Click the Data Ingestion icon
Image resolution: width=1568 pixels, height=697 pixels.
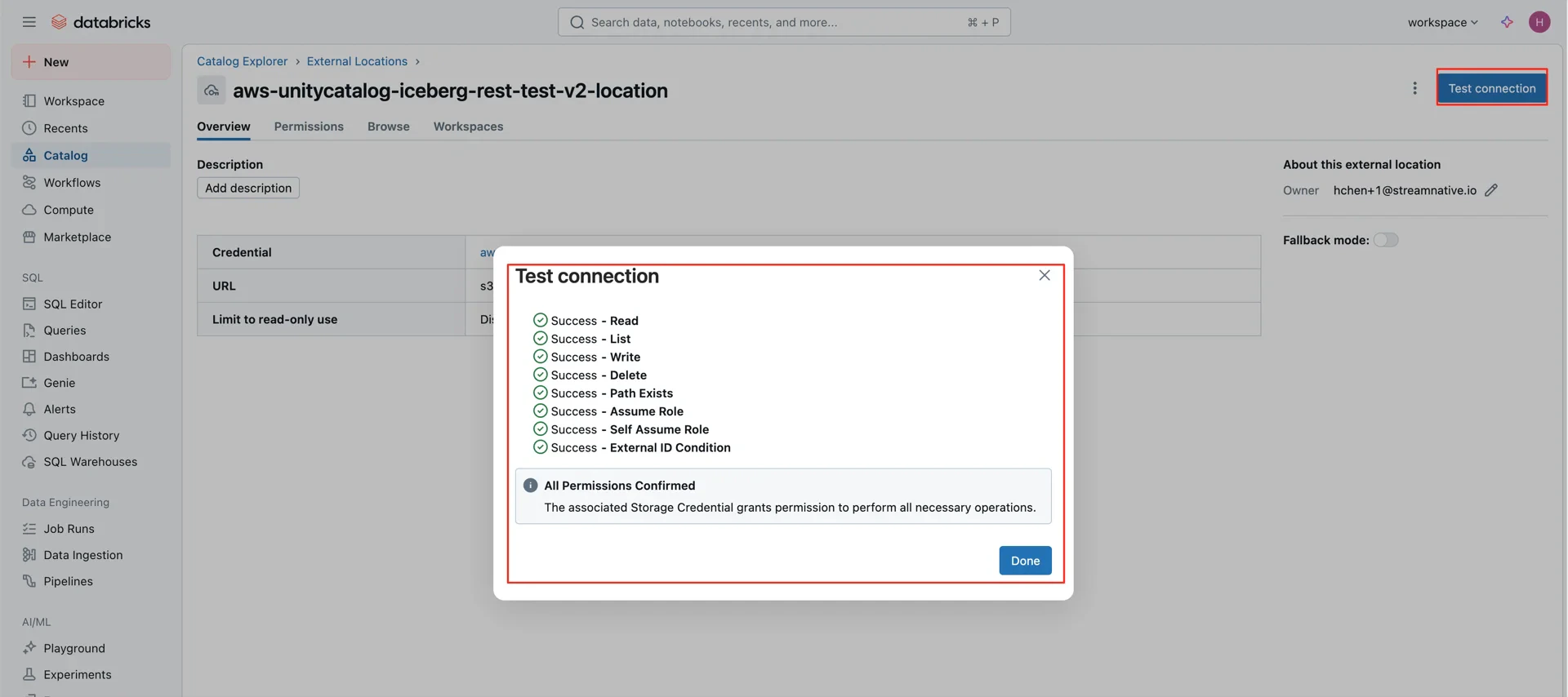pyautogui.click(x=29, y=555)
